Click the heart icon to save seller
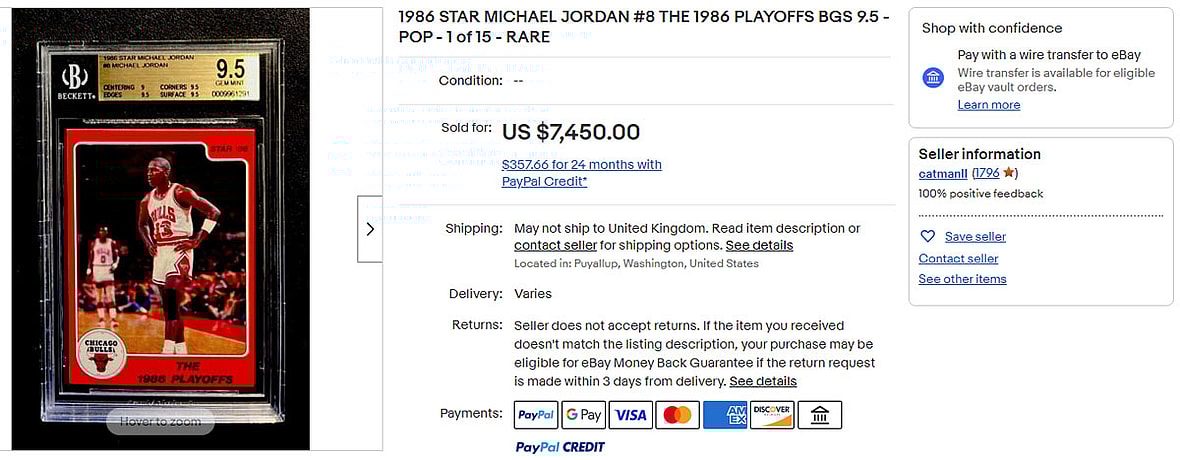Image resolution: width=1180 pixels, height=460 pixels. (x=927, y=237)
